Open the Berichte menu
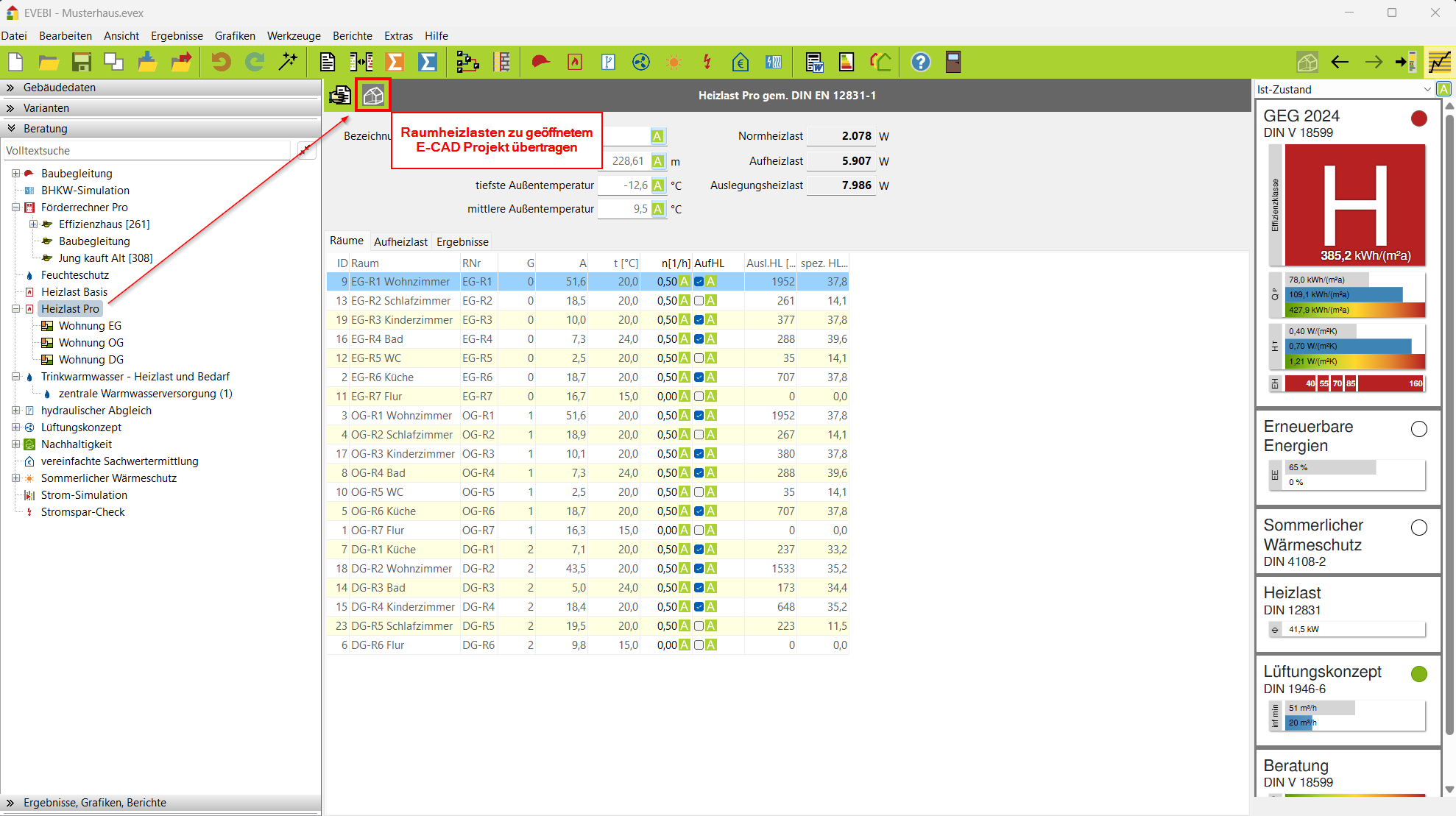 pyautogui.click(x=352, y=36)
